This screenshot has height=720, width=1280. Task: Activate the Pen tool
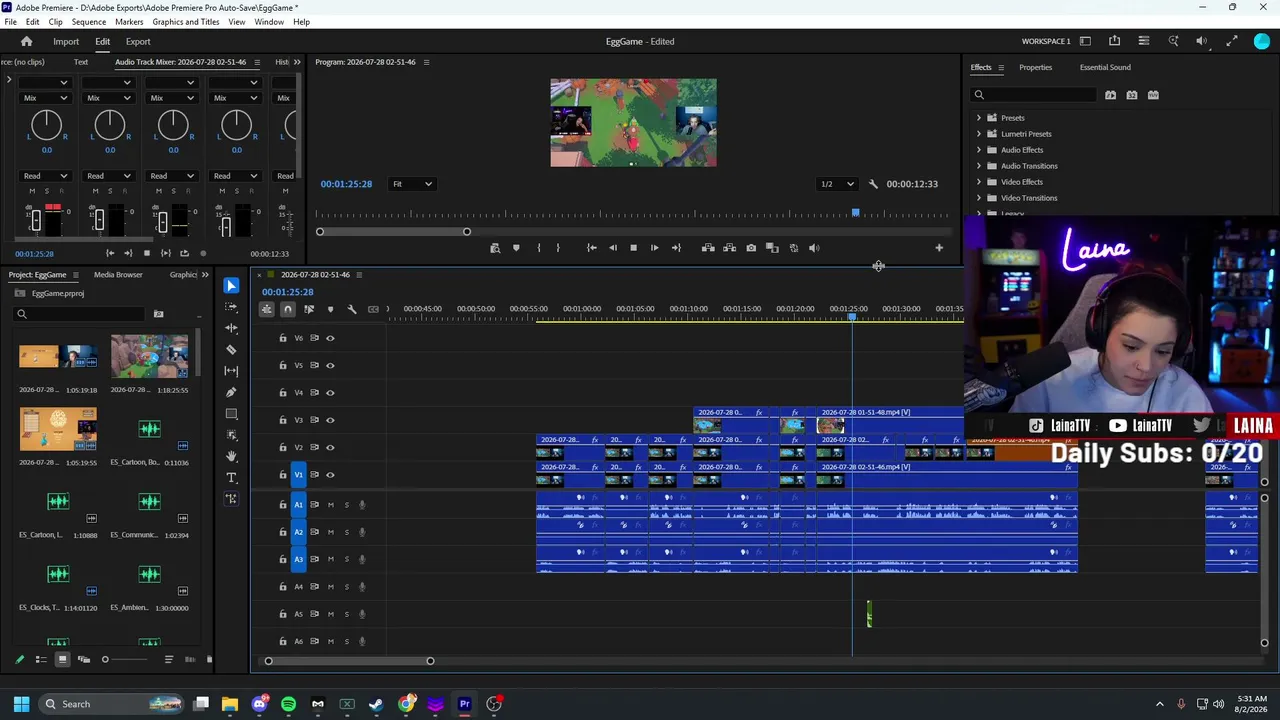[231, 392]
